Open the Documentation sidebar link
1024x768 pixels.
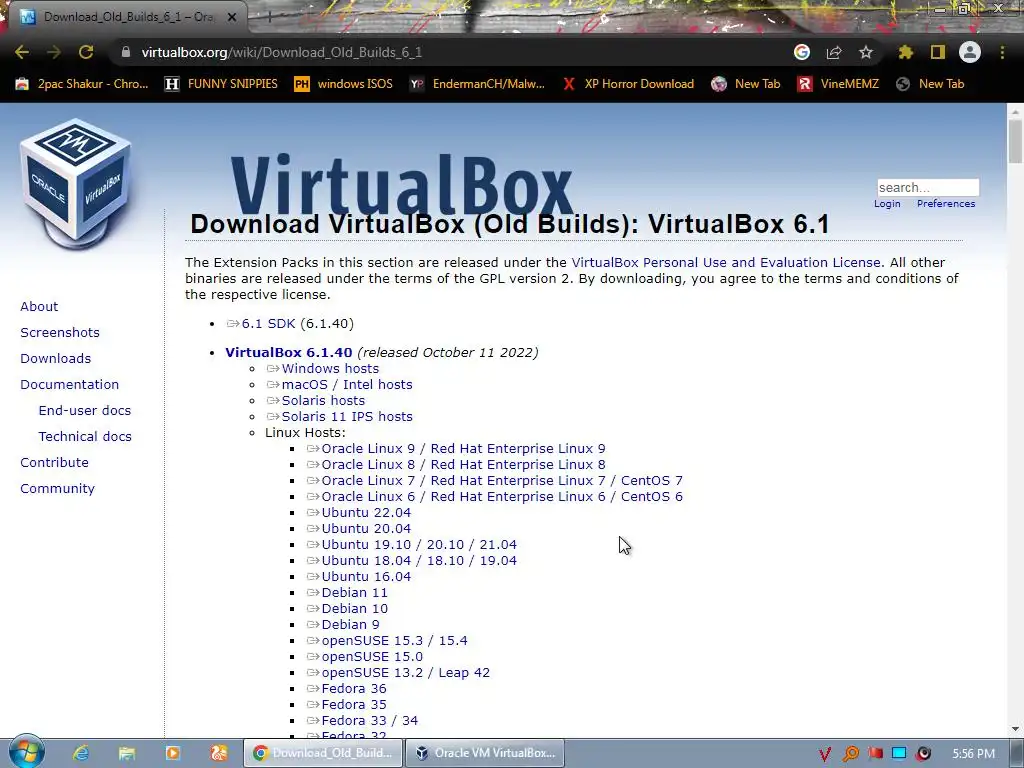pos(69,385)
